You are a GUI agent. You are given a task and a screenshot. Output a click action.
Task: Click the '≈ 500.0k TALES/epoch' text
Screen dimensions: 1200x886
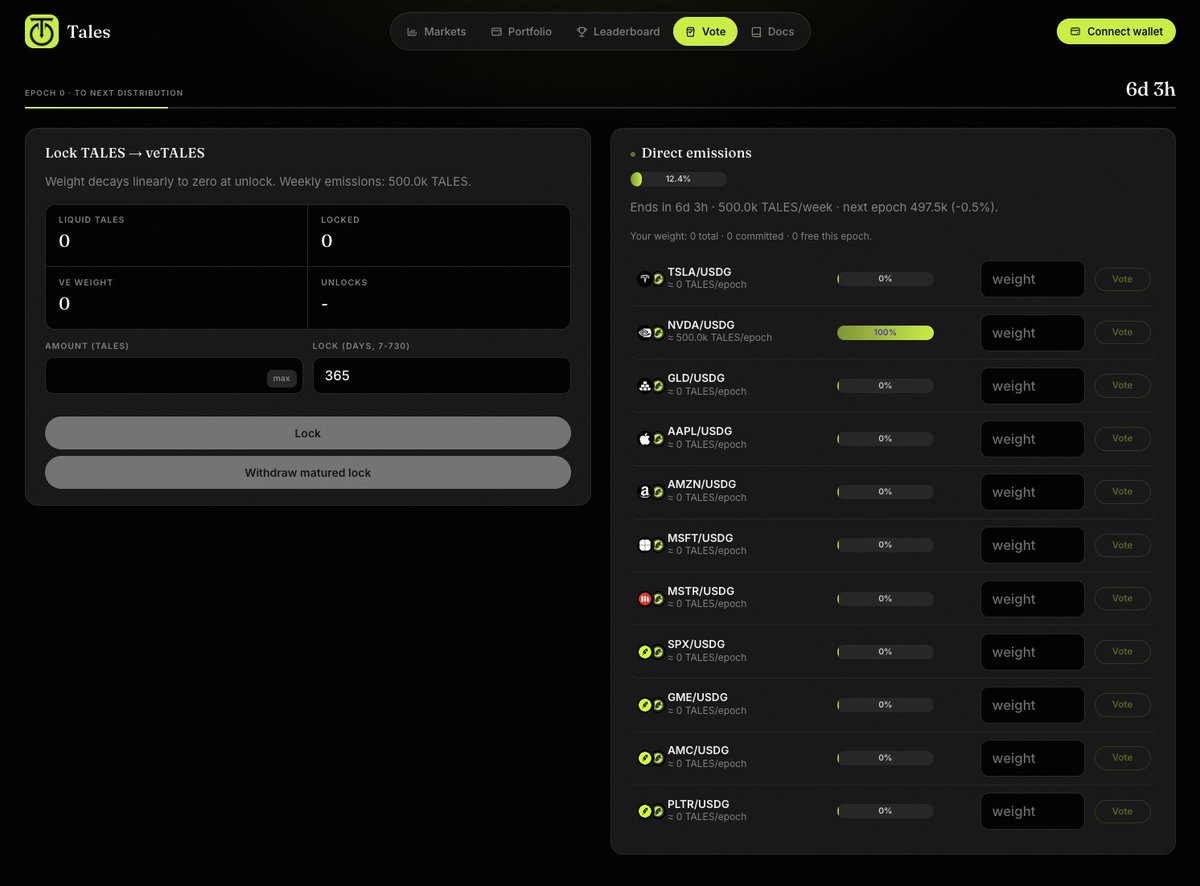(x=720, y=338)
